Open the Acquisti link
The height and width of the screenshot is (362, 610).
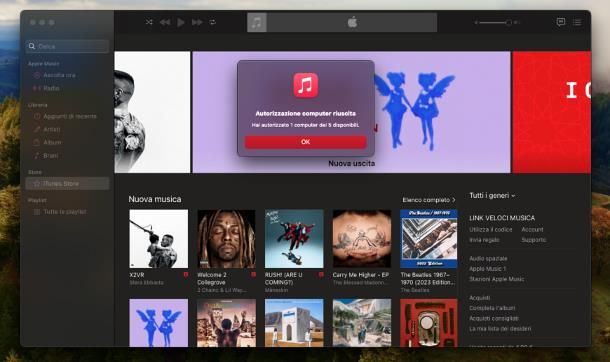(480, 298)
